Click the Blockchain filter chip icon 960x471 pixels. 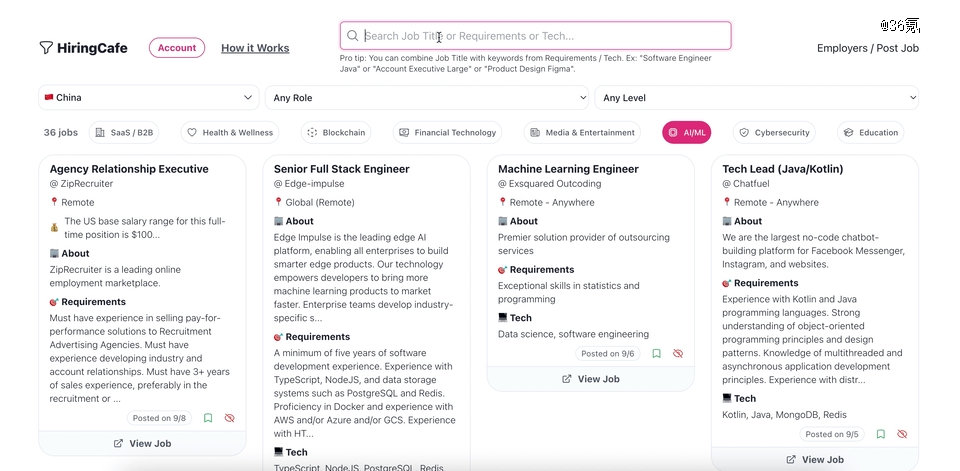coord(312,132)
